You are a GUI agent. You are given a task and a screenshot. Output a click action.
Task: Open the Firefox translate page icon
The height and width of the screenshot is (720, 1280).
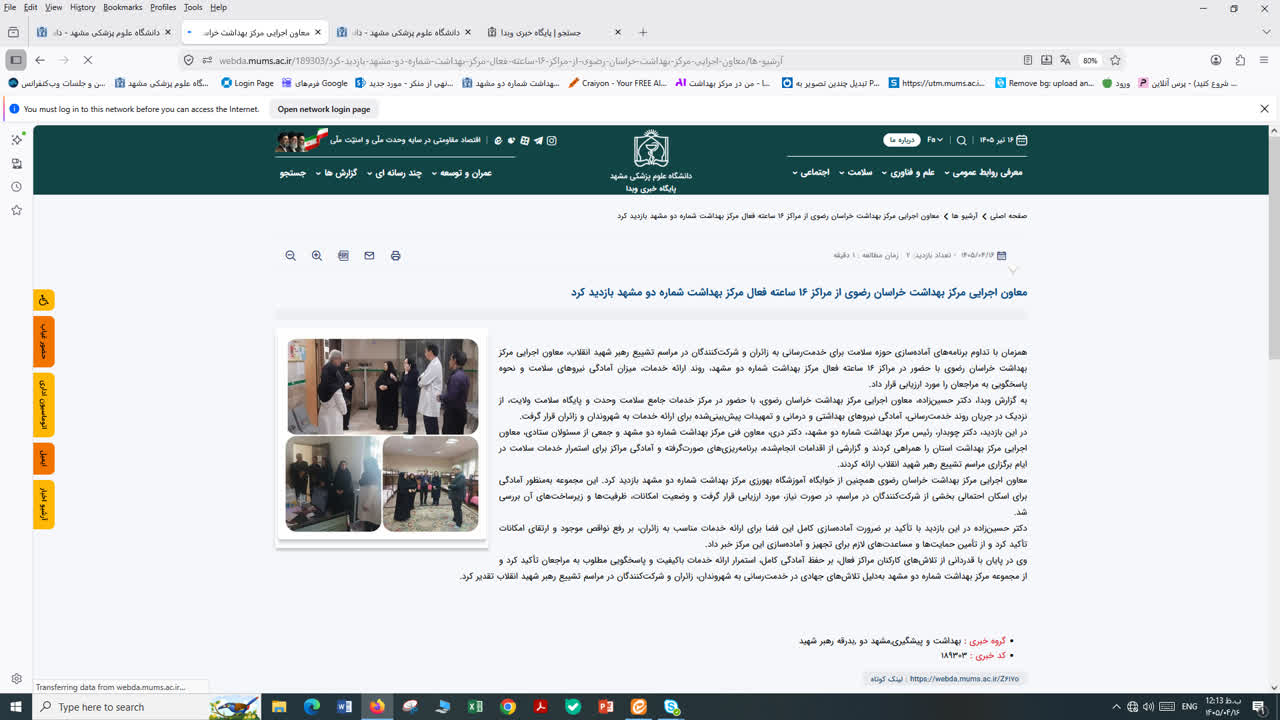pyautogui.click(x=1065, y=60)
